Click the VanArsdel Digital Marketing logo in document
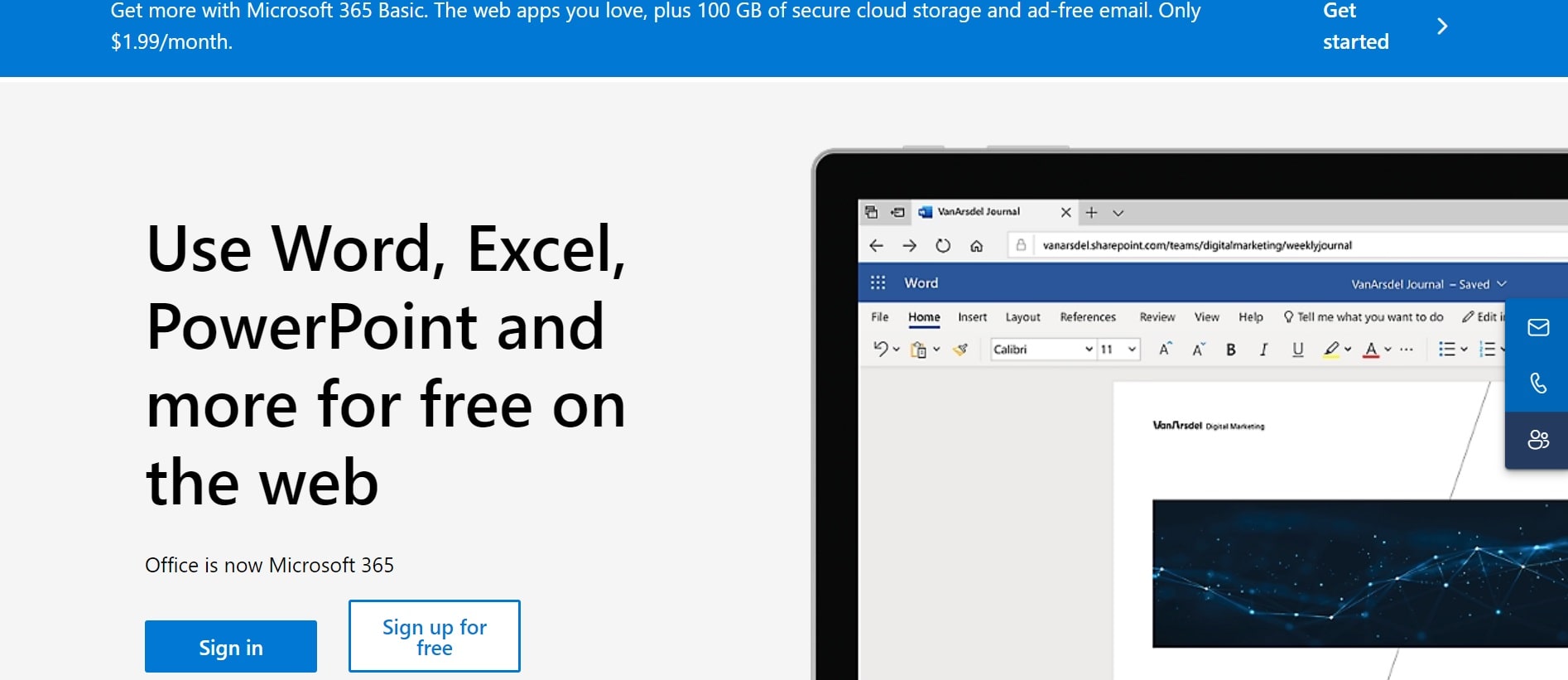The width and height of the screenshot is (1568, 680). tap(1208, 426)
